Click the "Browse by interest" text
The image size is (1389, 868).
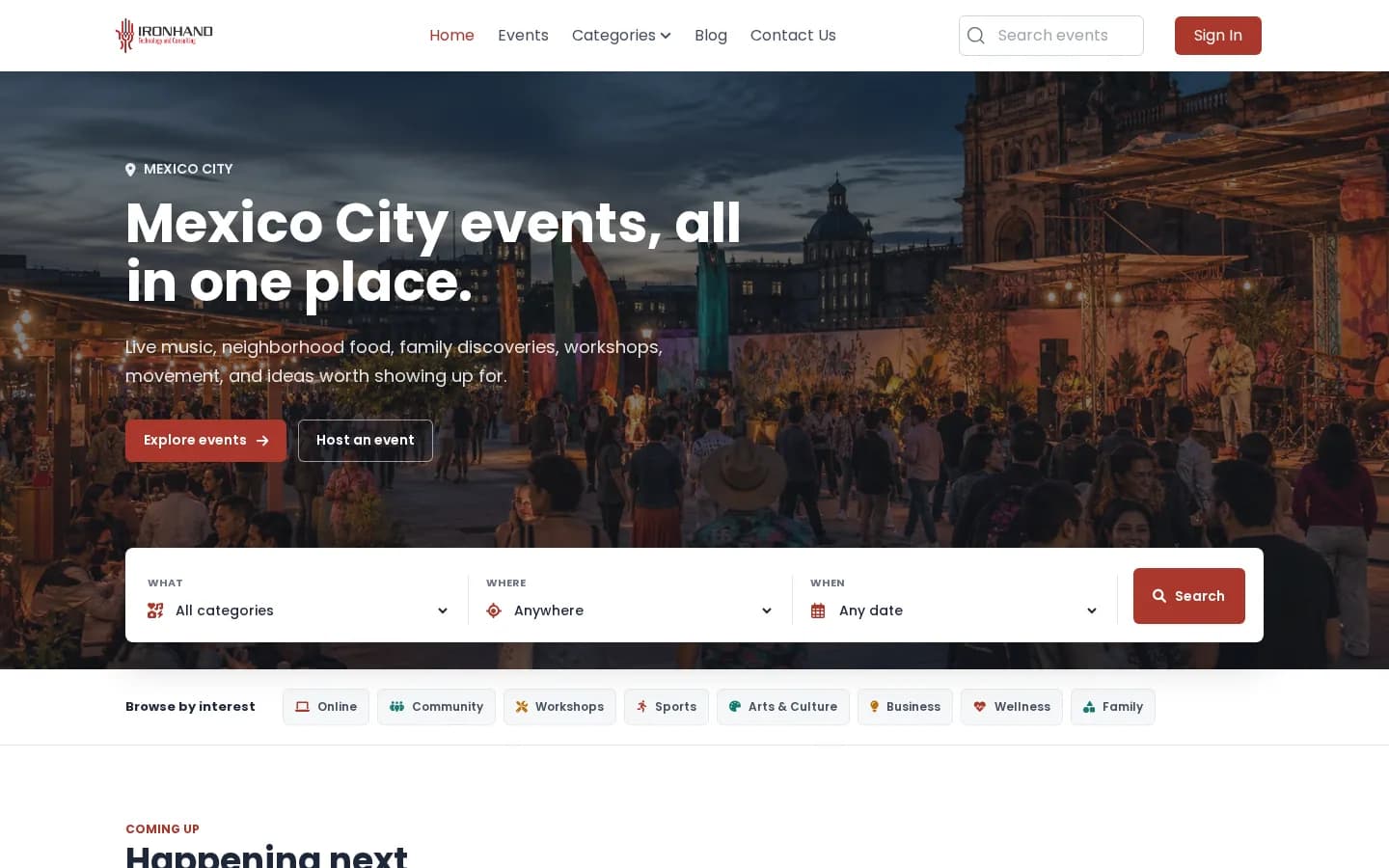pyautogui.click(x=190, y=707)
